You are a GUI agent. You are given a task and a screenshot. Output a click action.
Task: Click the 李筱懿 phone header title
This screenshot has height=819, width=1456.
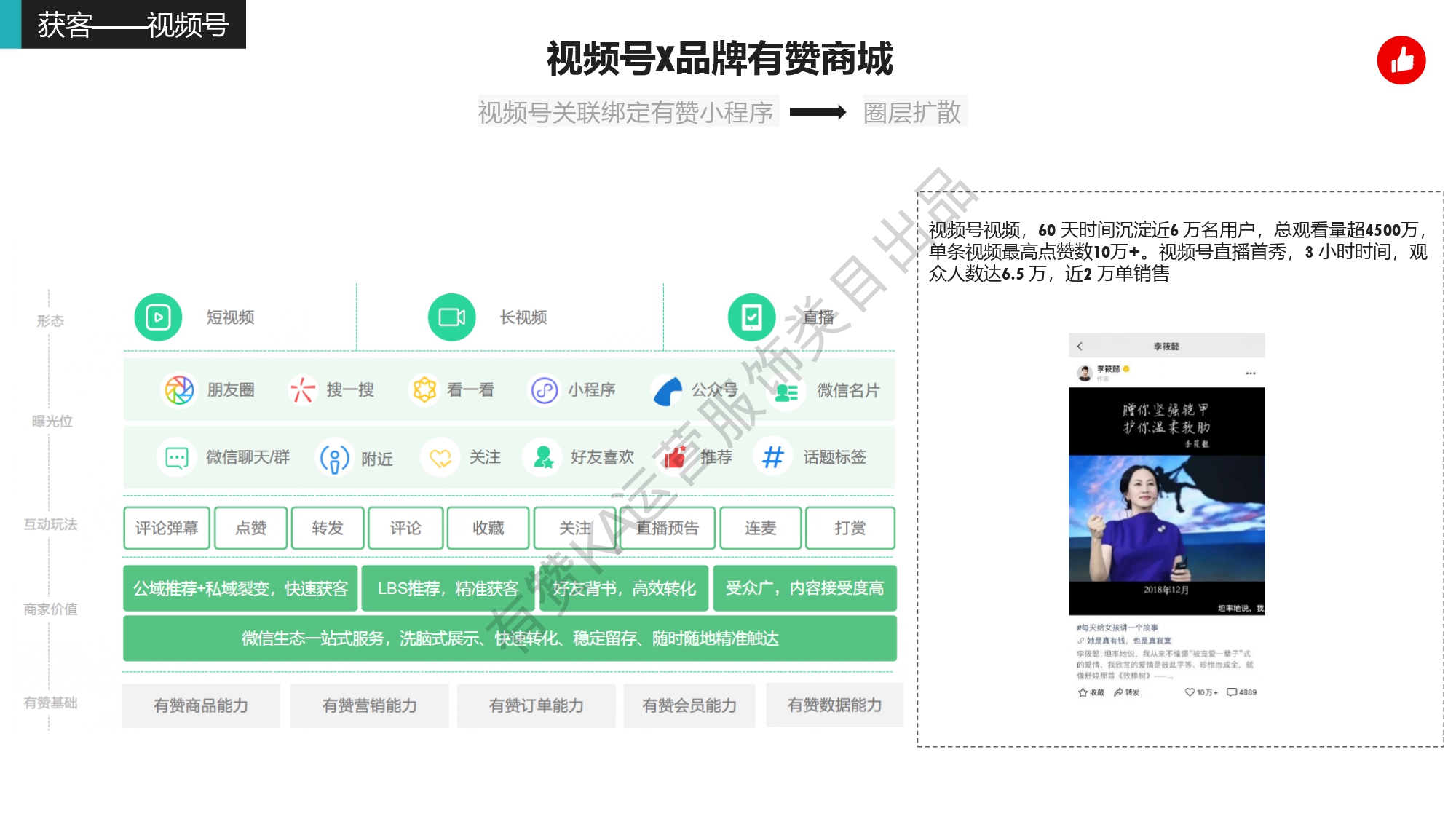tap(1166, 347)
